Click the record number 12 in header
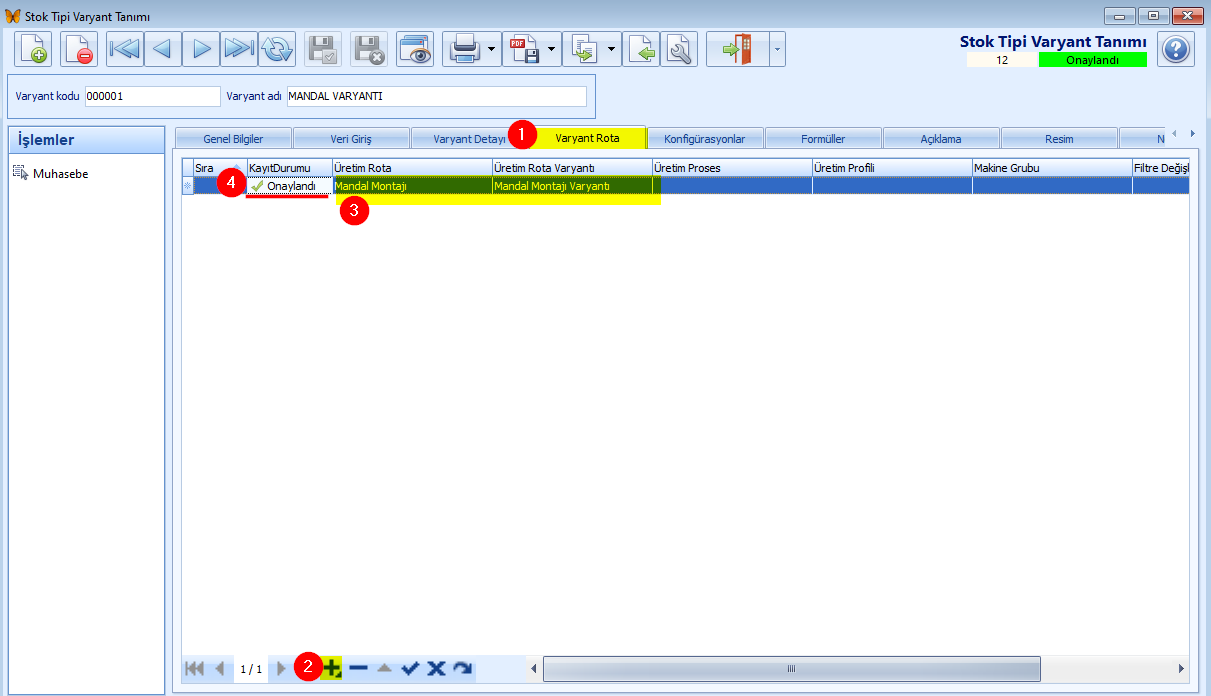1211x696 pixels. click(1002, 60)
